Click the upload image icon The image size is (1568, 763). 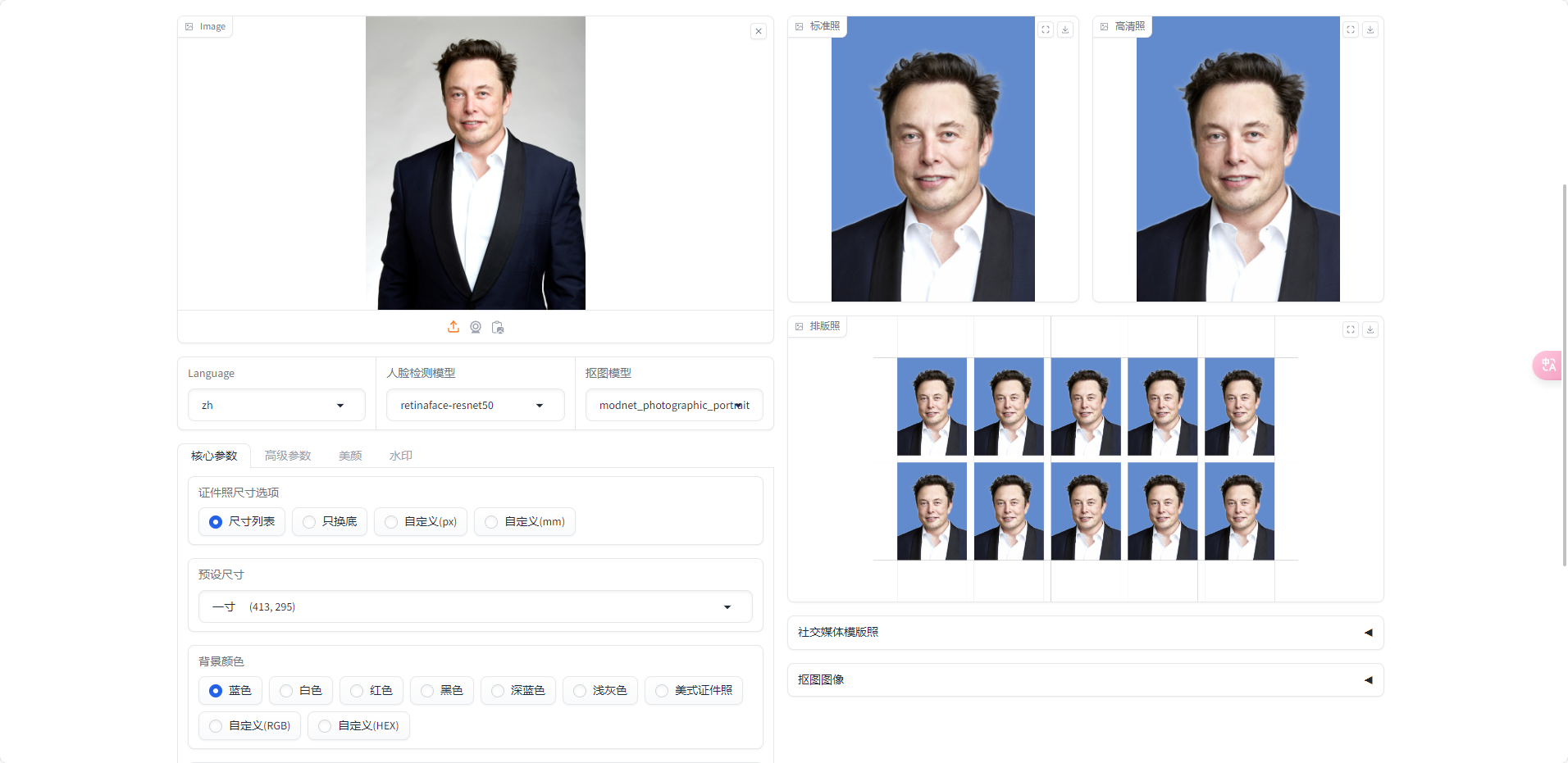454,327
